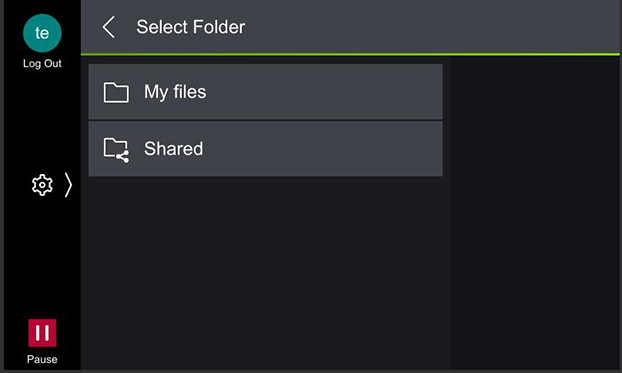
Task: Select the 'My files' text label
Action: click(175, 92)
